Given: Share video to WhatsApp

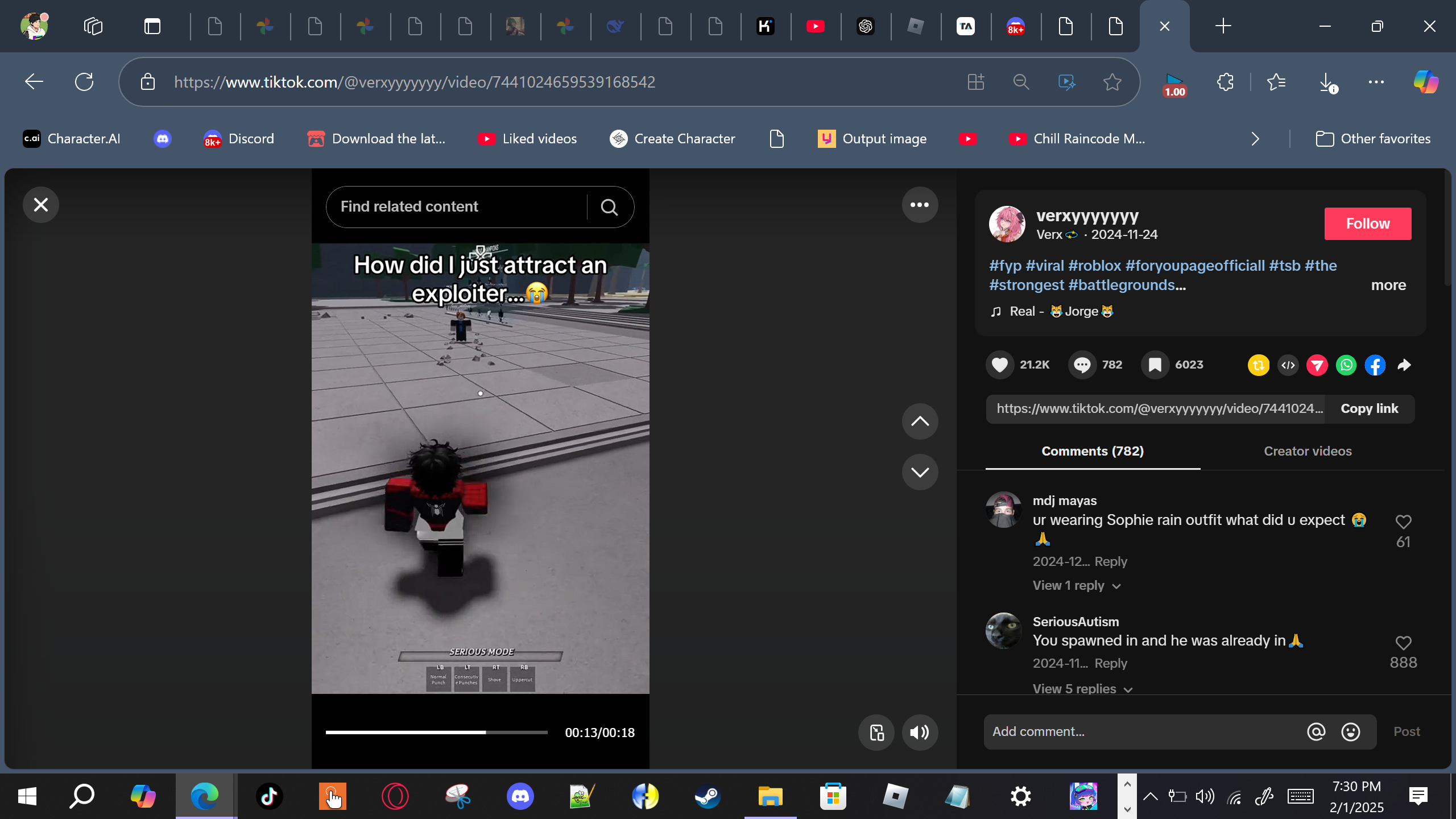Looking at the screenshot, I should pyautogui.click(x=1346, y=365).
